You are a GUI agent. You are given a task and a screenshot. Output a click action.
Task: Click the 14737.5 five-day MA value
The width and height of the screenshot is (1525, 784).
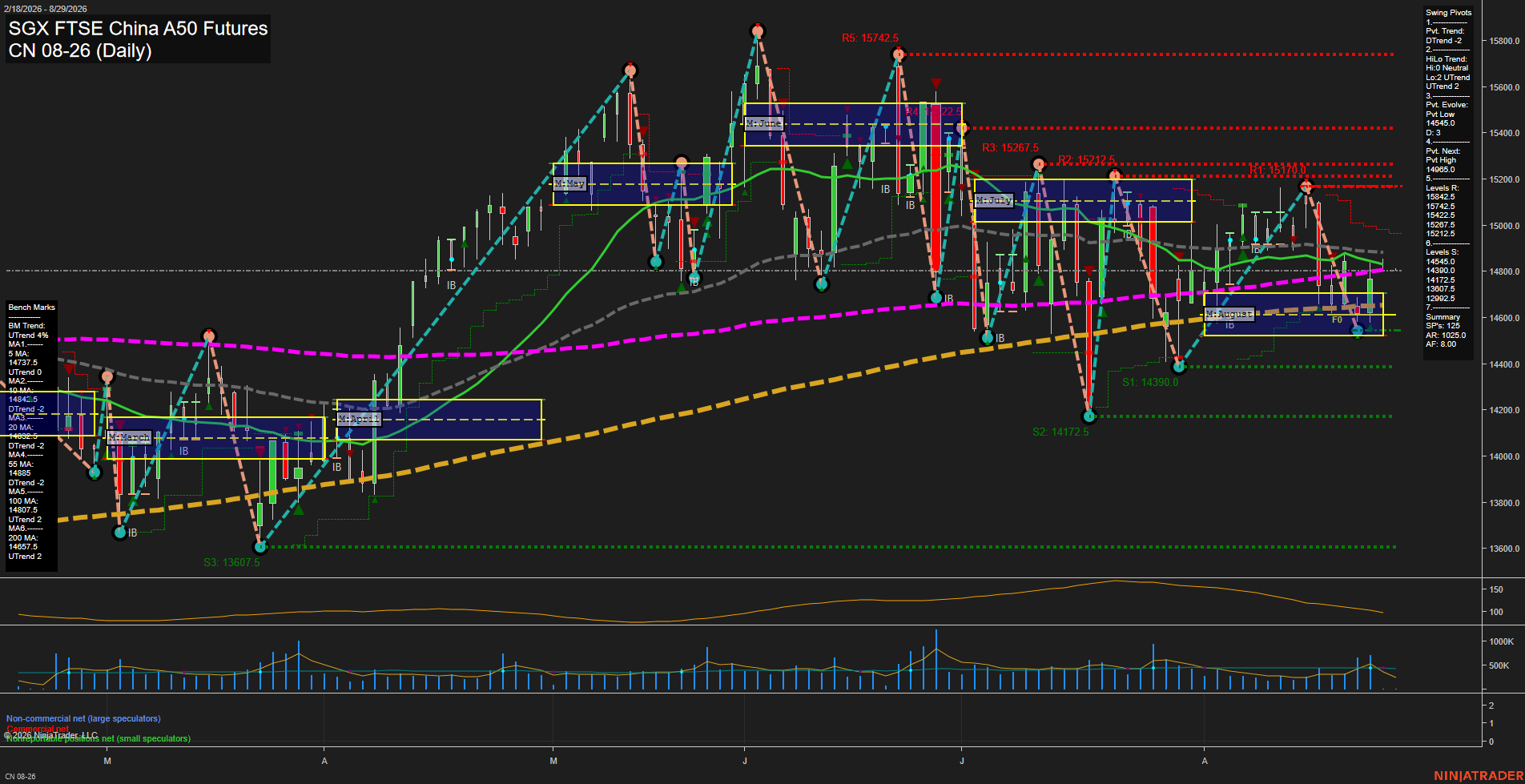[22, 363]
